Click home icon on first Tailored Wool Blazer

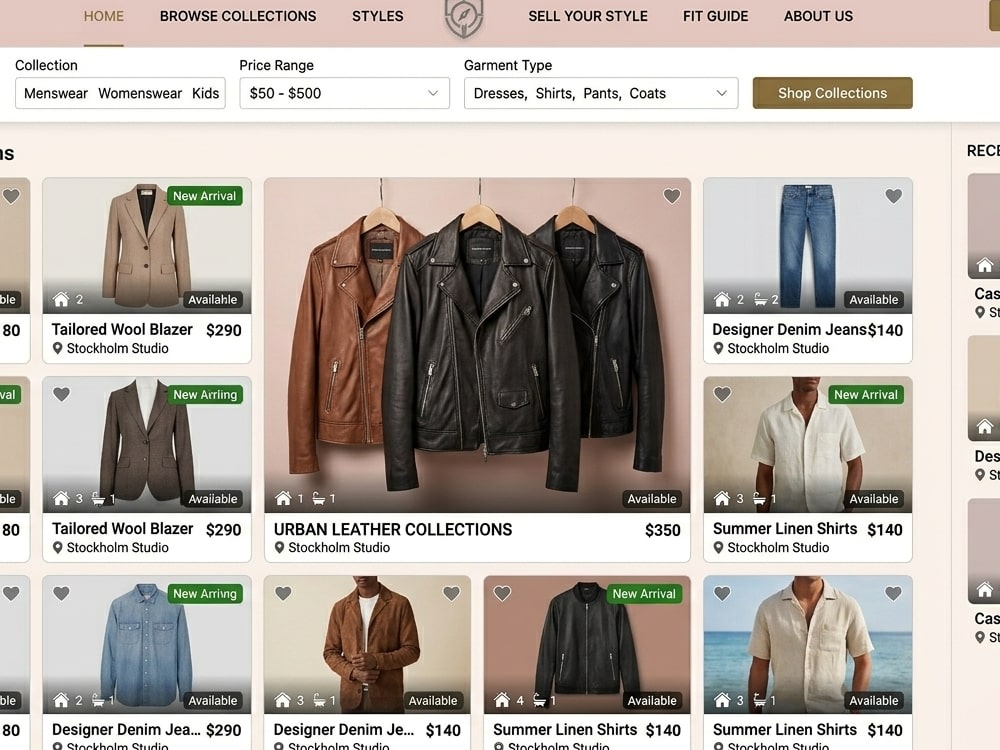[x=61, y=299]
